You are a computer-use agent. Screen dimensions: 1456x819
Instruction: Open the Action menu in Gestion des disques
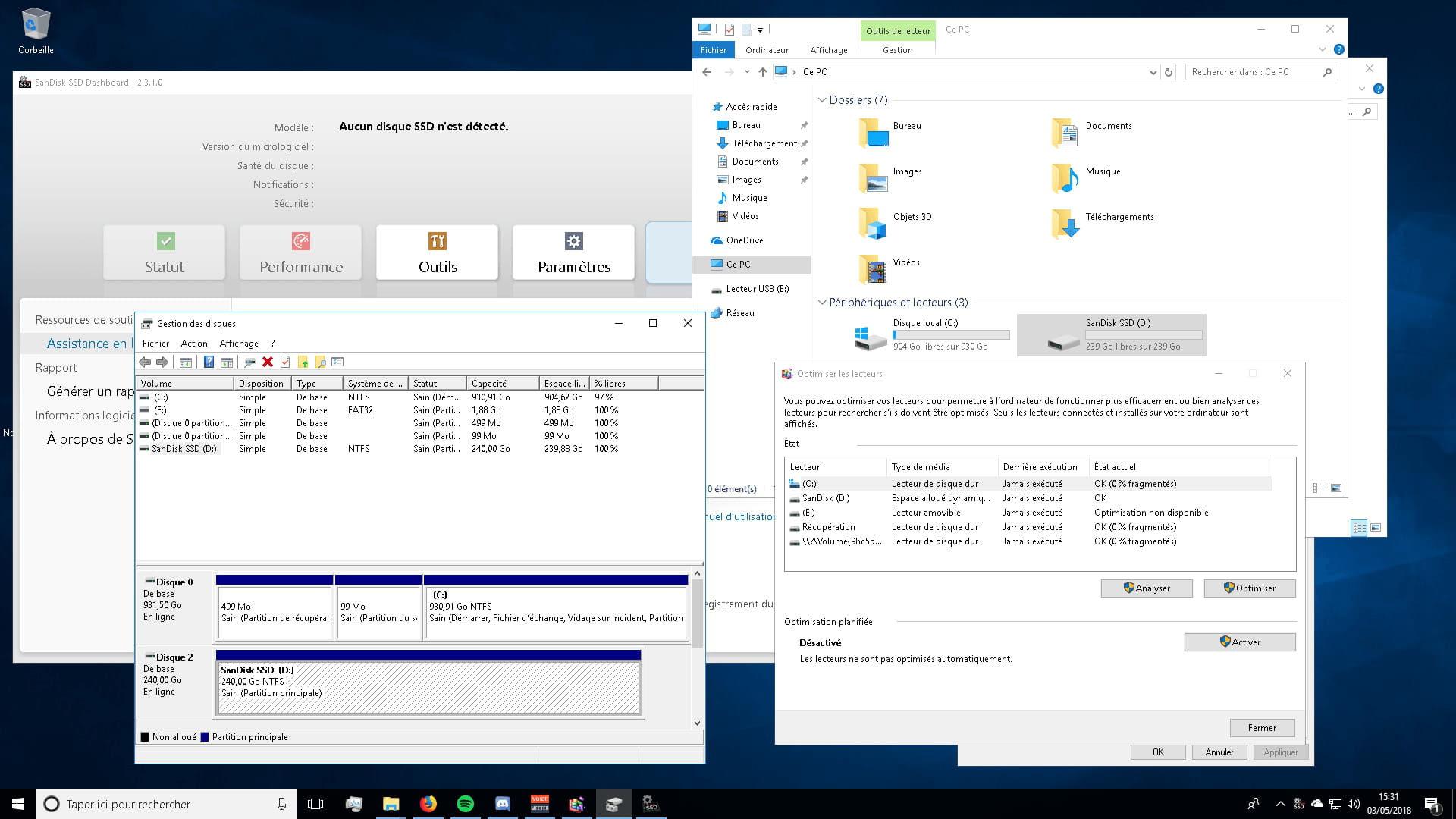(194, 344)
